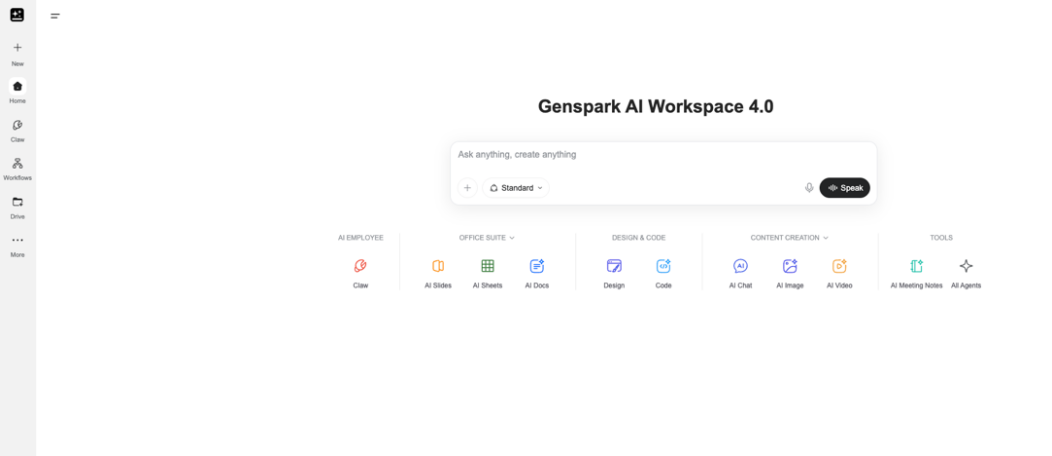Open the Code tool

click(x=664, y=273)
